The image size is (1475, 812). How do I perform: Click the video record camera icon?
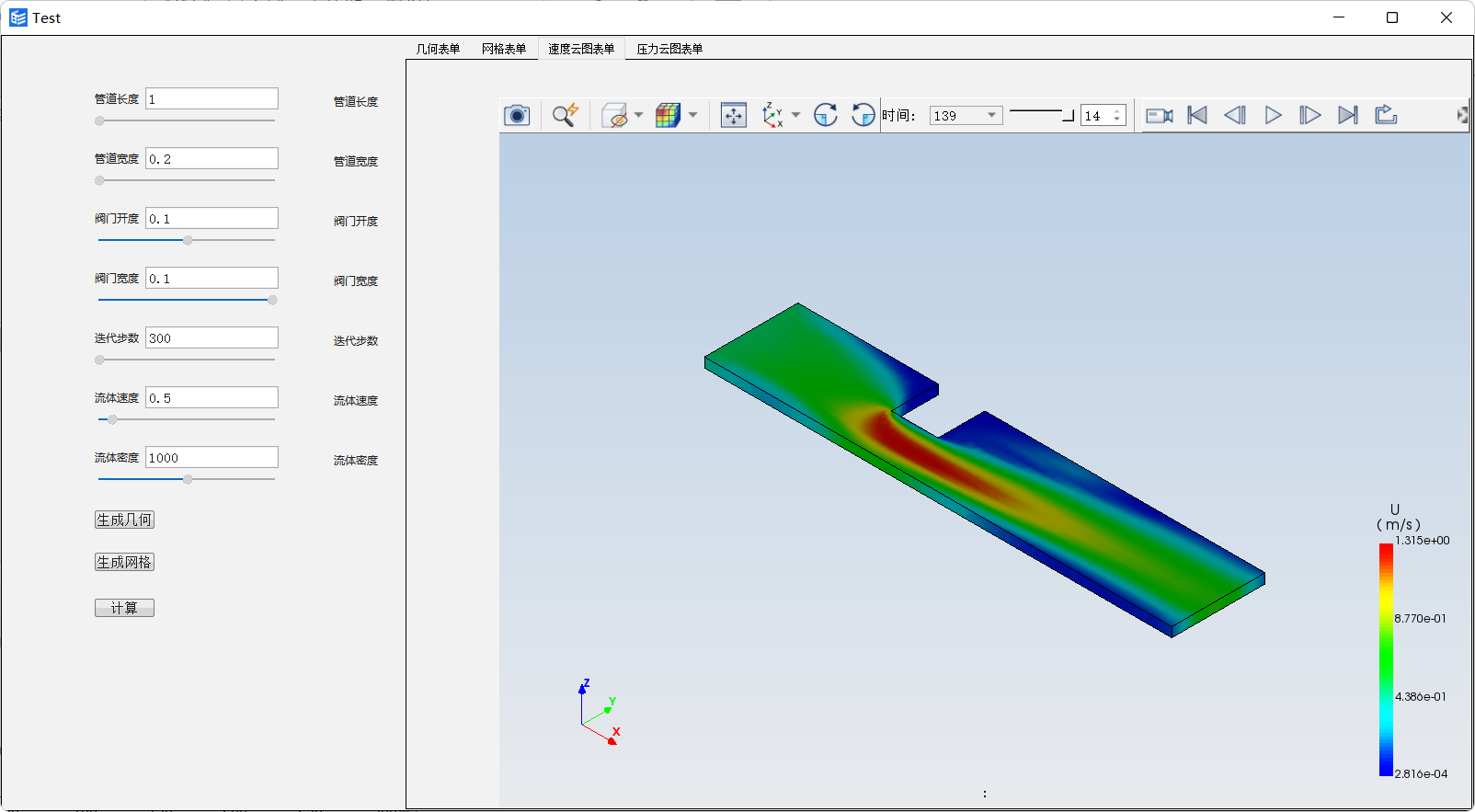tap(1160, 115)
